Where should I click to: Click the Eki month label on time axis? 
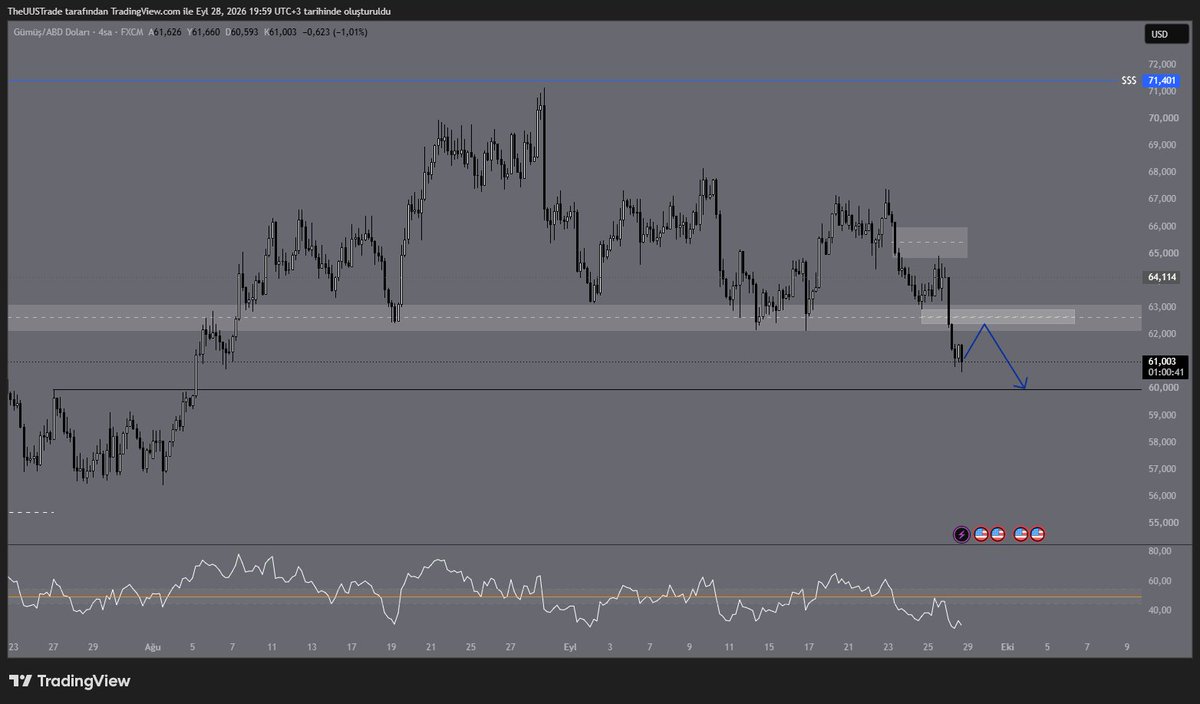tap(1008, 648)
